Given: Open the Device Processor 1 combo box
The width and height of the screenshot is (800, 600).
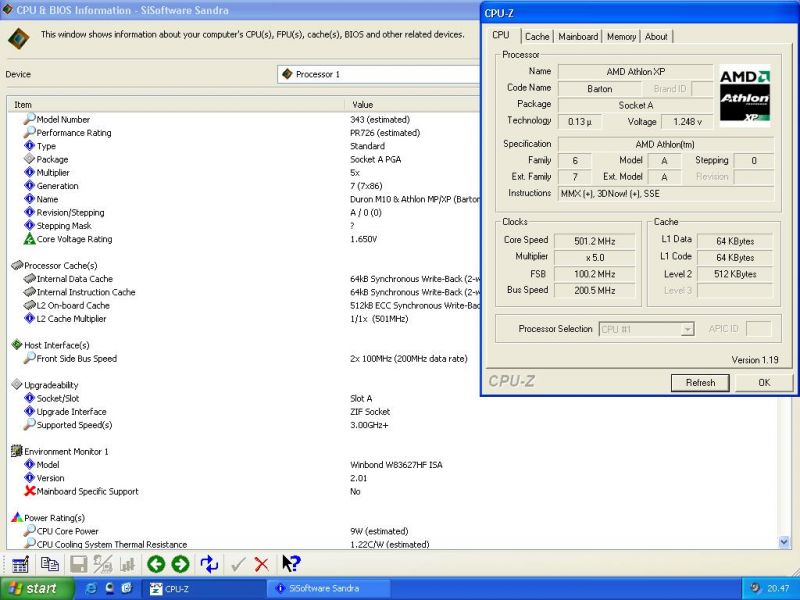Looking at the screenshot, I should (379, 74).
